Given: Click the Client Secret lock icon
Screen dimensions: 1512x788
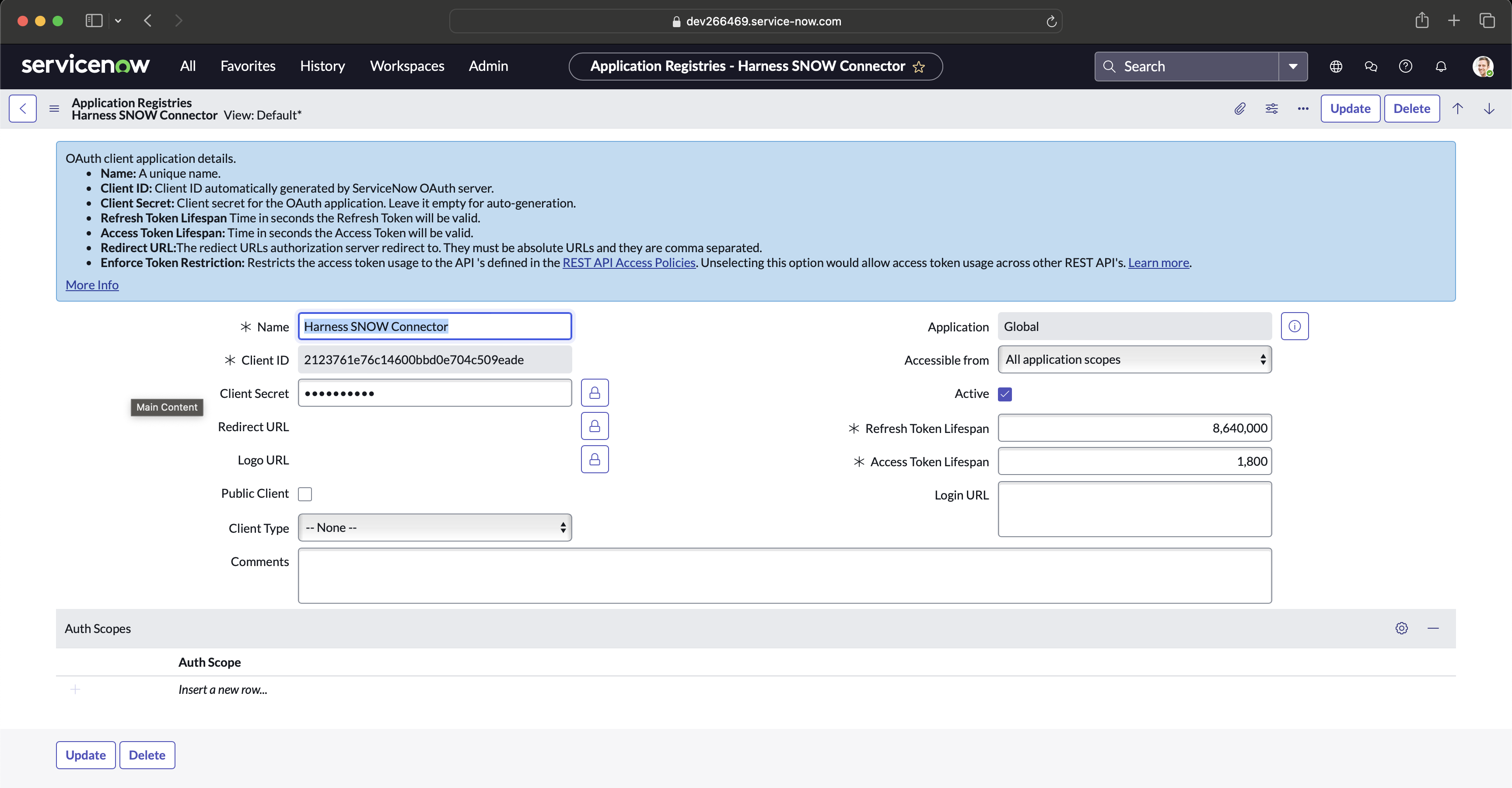Looking at the screenshot, I should 595,393.
